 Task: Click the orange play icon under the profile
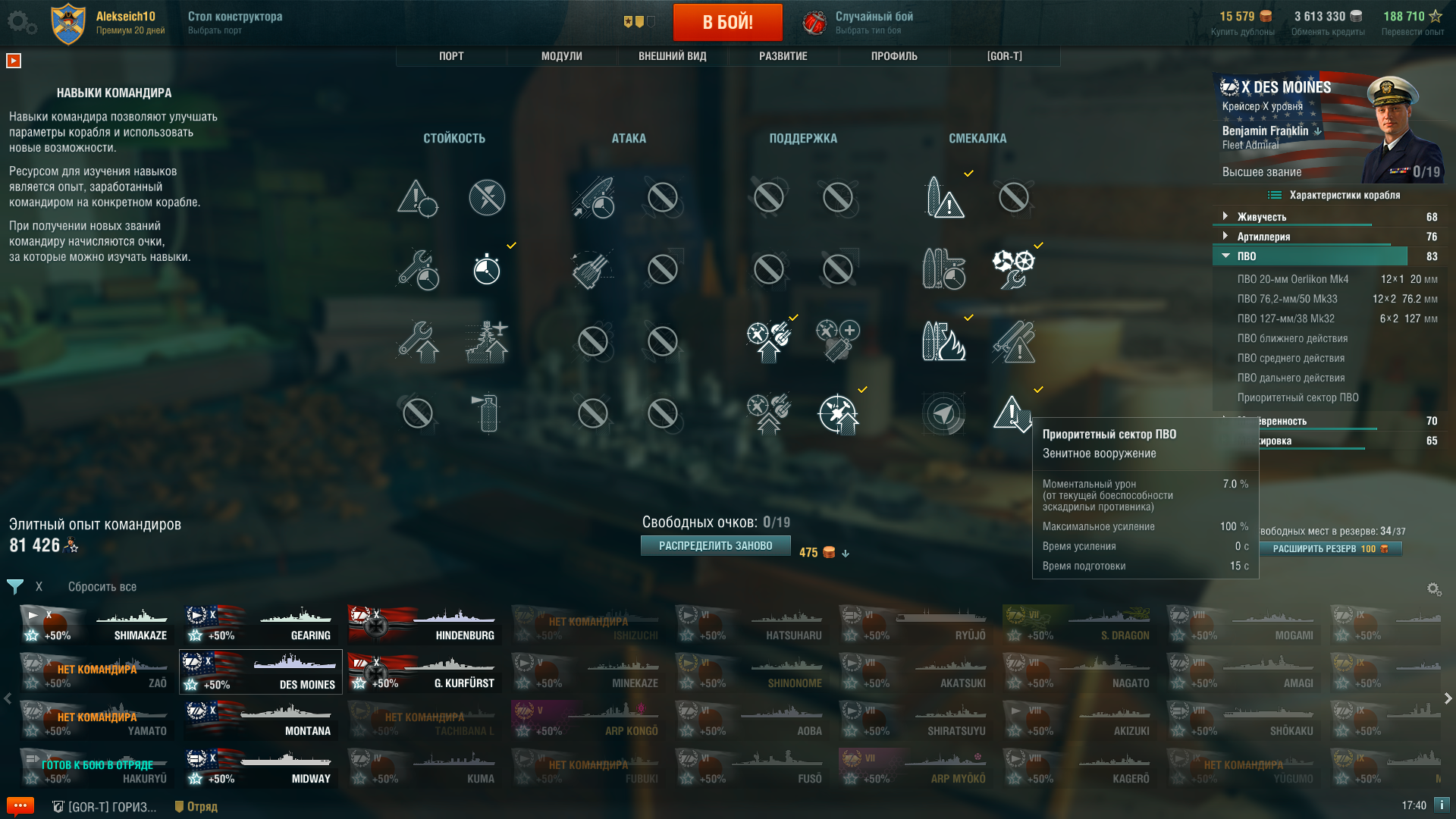(14, 61)
